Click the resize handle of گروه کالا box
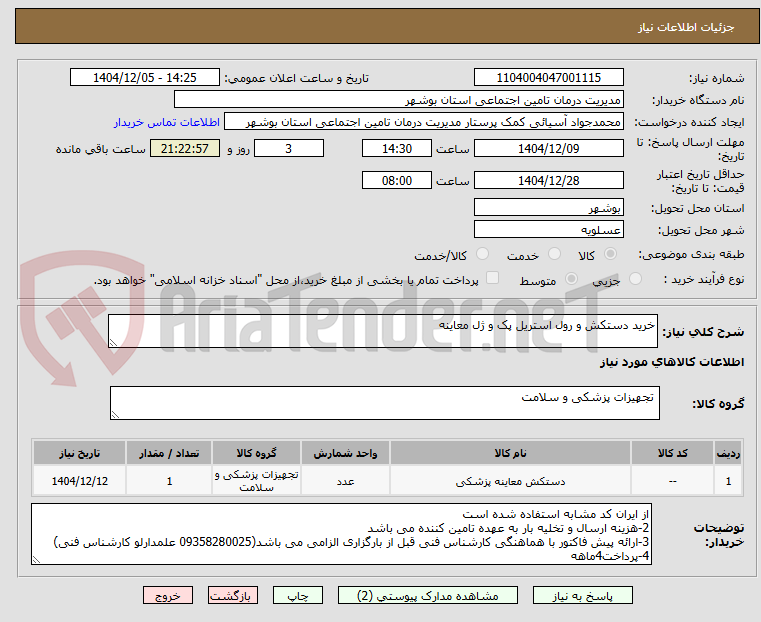This screenshot has height=622, width=761. pyautogui.click(x=115, y=414)
